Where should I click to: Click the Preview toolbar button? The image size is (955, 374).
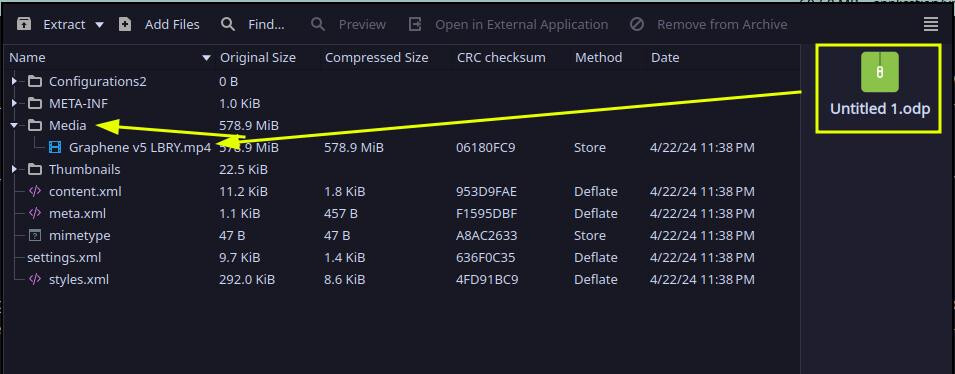tap(348, 24)
